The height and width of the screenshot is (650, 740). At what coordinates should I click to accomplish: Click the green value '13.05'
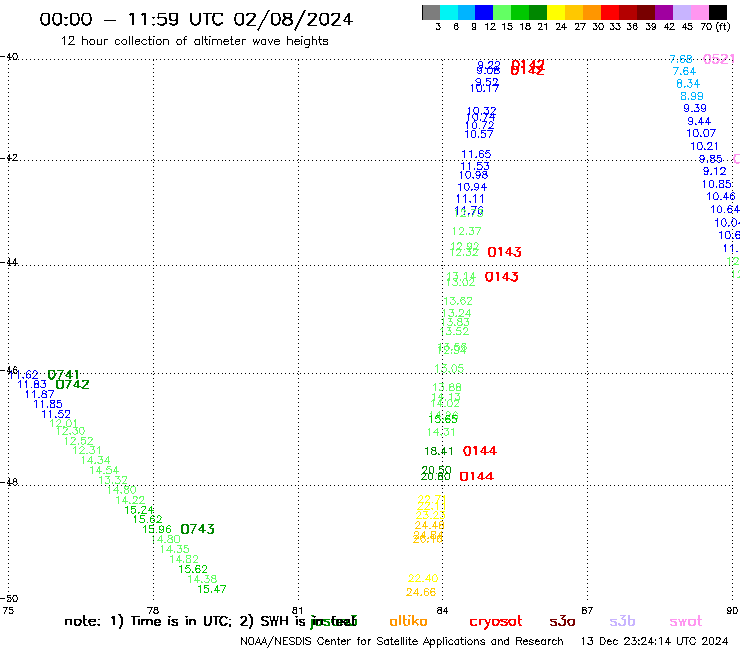coord(449,369)
